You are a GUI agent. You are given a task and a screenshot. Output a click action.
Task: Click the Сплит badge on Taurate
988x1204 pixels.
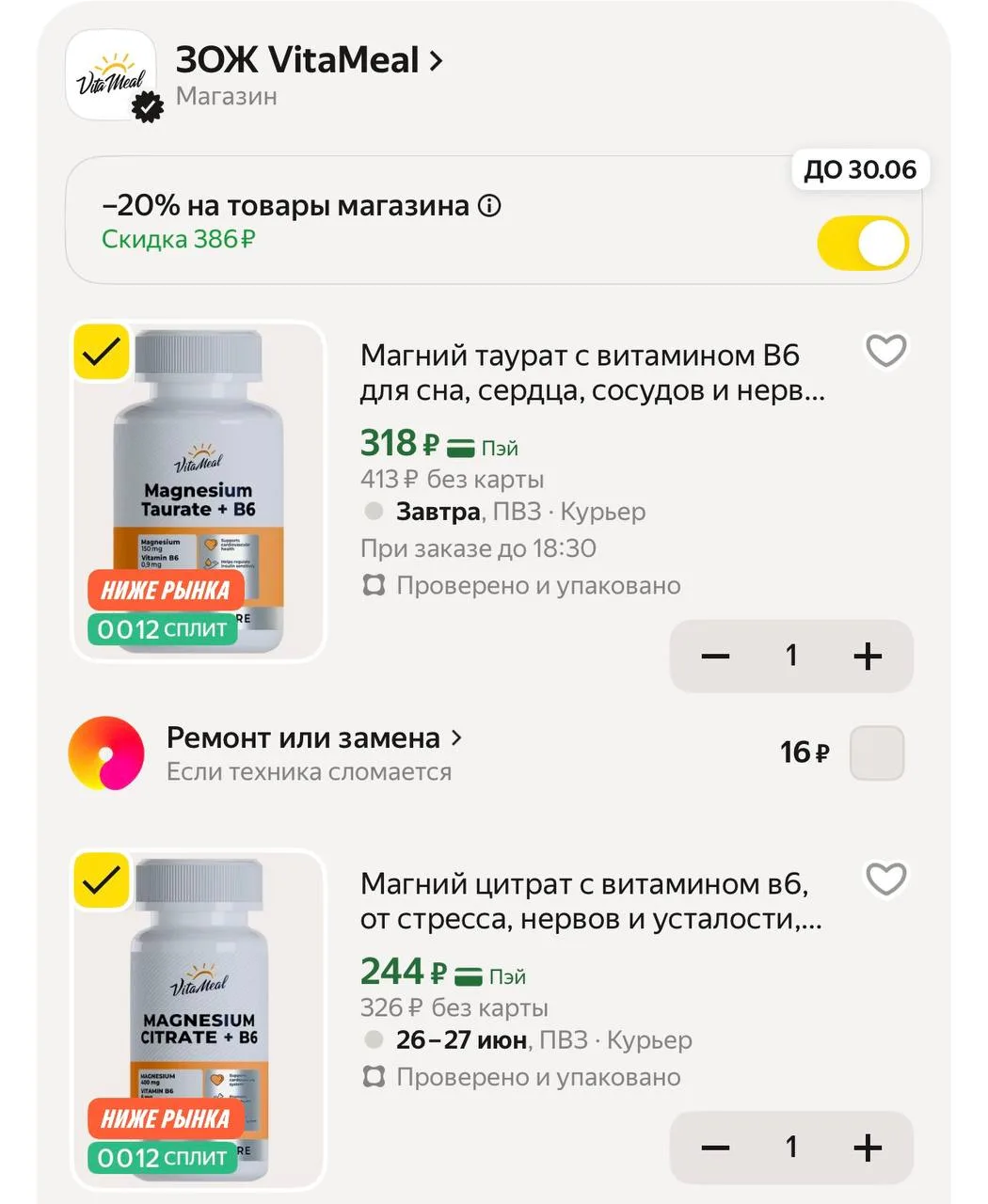pyautogui.click(x=163, y=629)
